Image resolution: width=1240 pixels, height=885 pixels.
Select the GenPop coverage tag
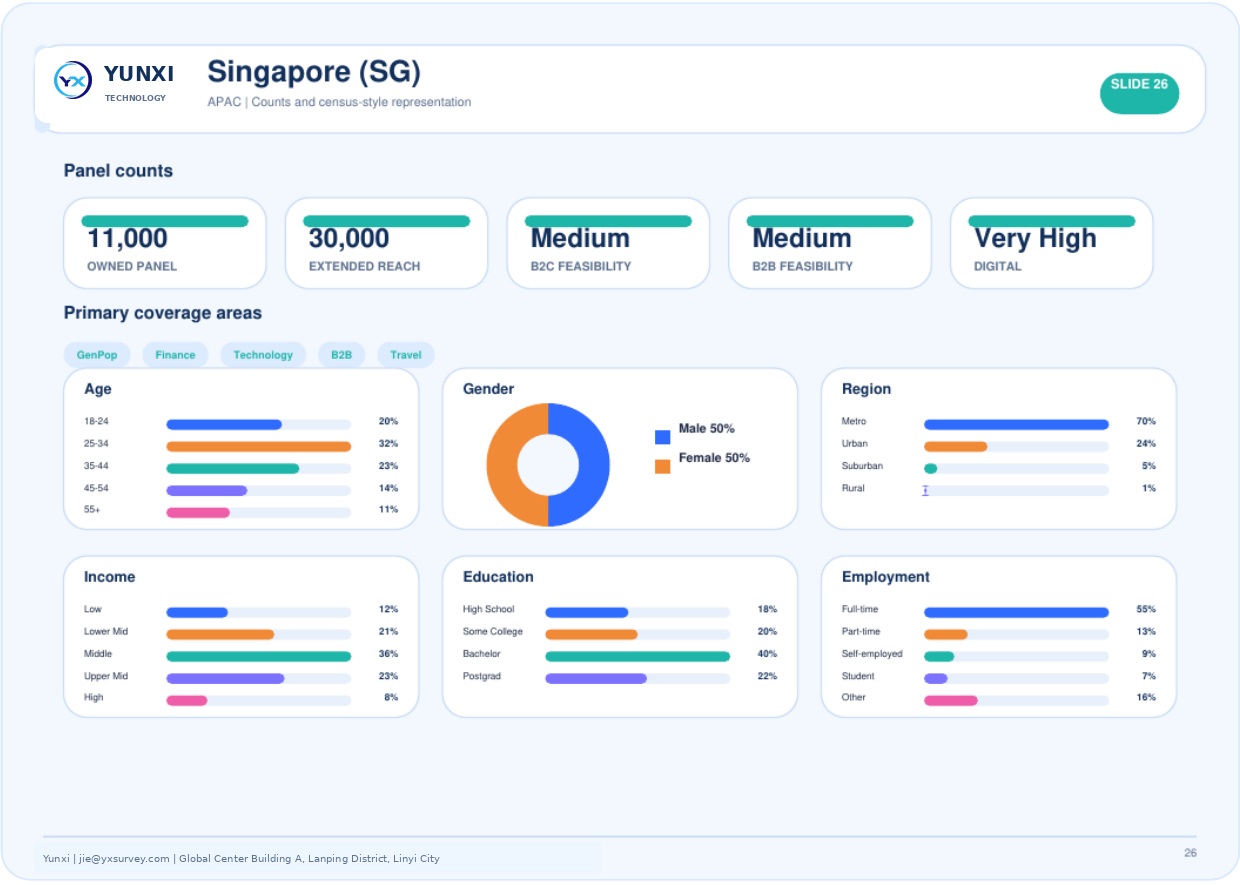[97, 355]
